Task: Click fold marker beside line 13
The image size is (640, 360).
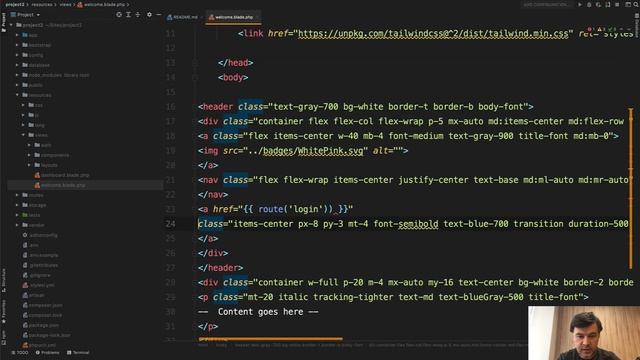Action: tap(195, 63)
